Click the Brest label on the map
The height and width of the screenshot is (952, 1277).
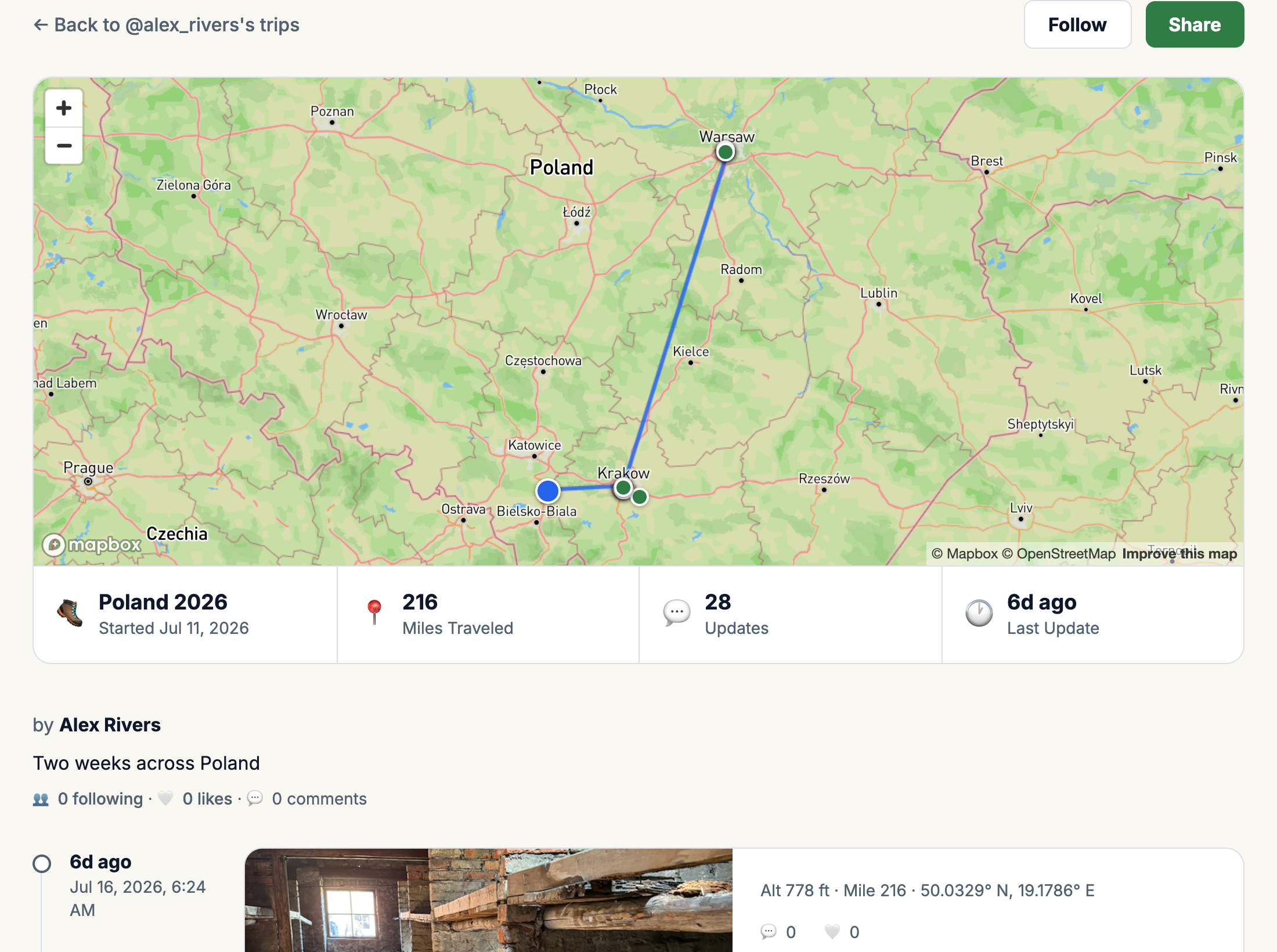pos(987,161)
